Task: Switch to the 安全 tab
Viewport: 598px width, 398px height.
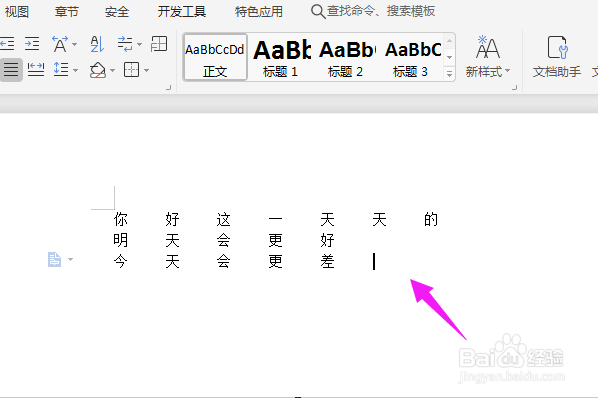Action: (117, 11)
